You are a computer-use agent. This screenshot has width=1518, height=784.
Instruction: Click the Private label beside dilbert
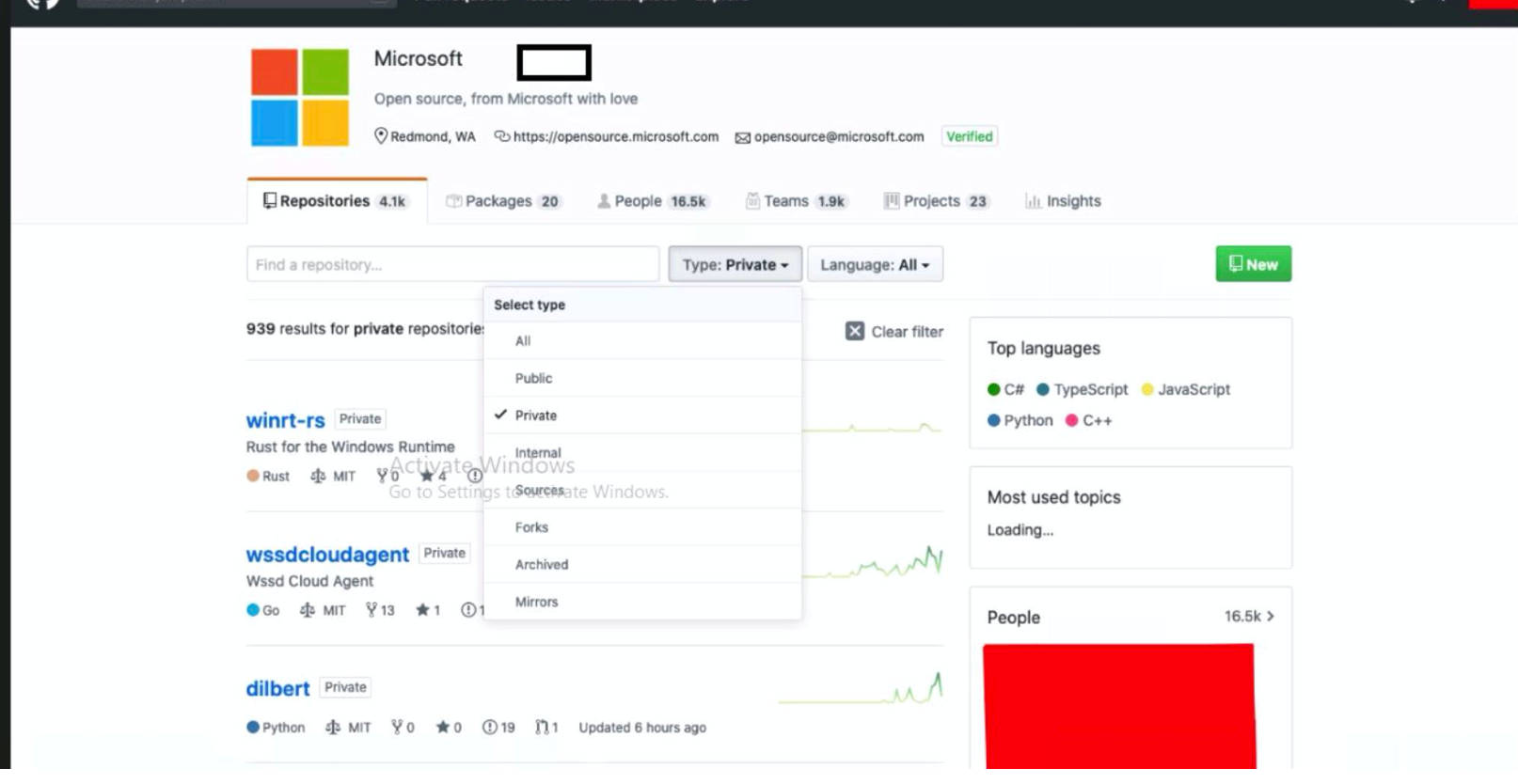pos(345,687)
